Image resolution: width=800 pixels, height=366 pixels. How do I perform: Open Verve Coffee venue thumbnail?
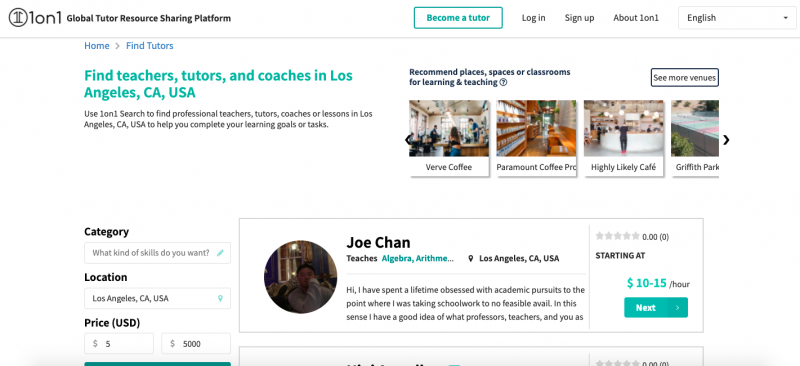tap(449, 128)
